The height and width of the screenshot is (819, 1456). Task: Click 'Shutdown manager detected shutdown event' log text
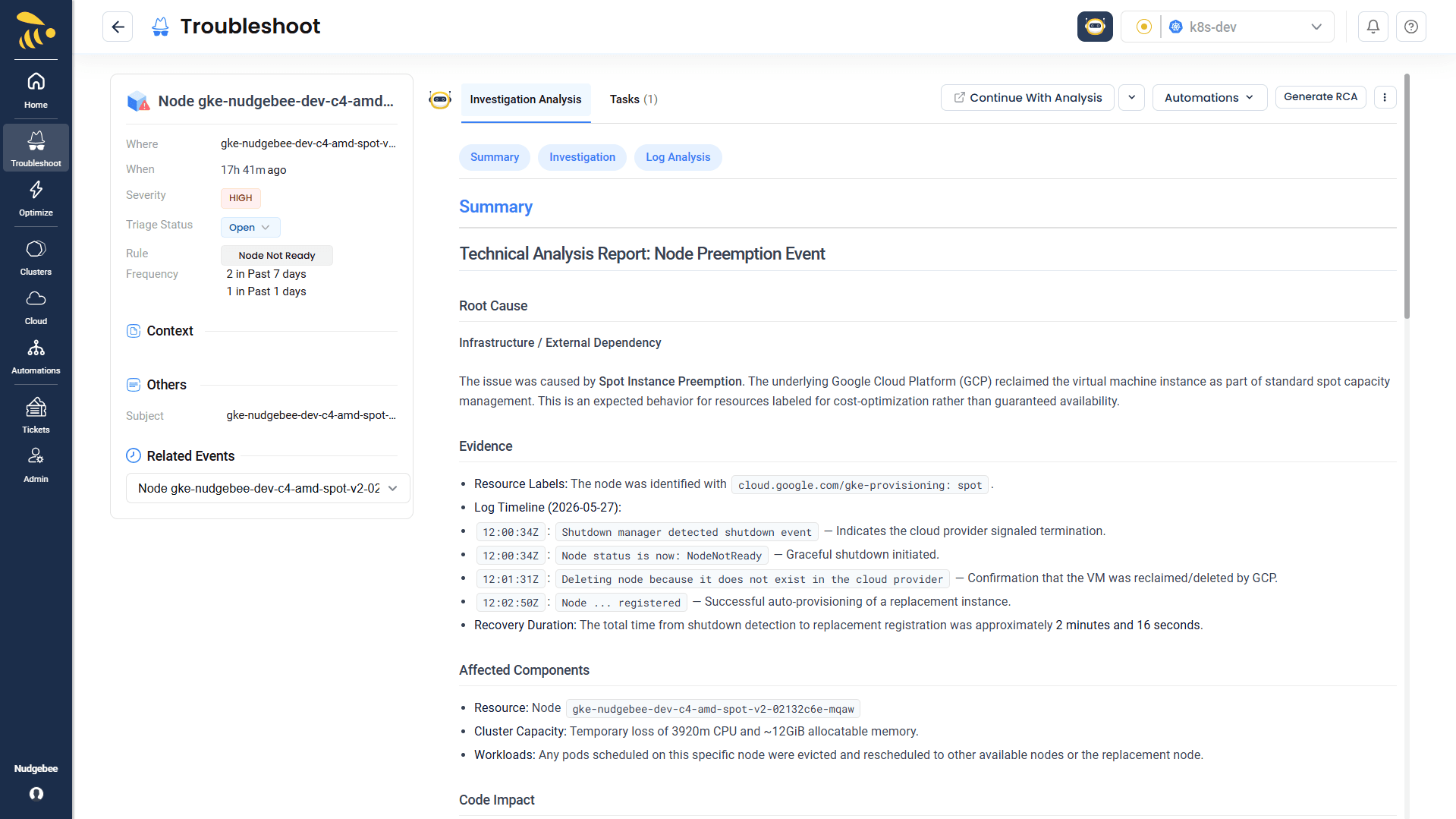click(686, 532)
